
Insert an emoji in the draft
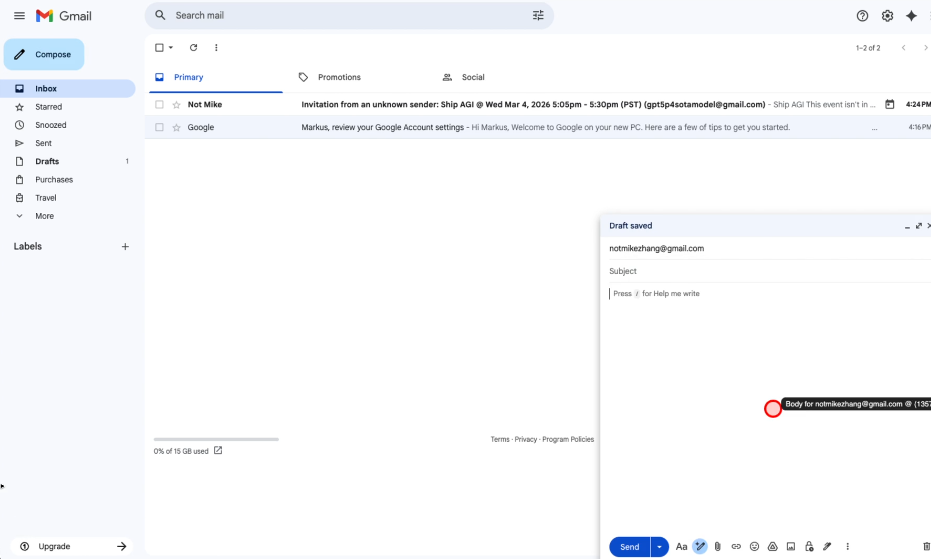[754, 547]
